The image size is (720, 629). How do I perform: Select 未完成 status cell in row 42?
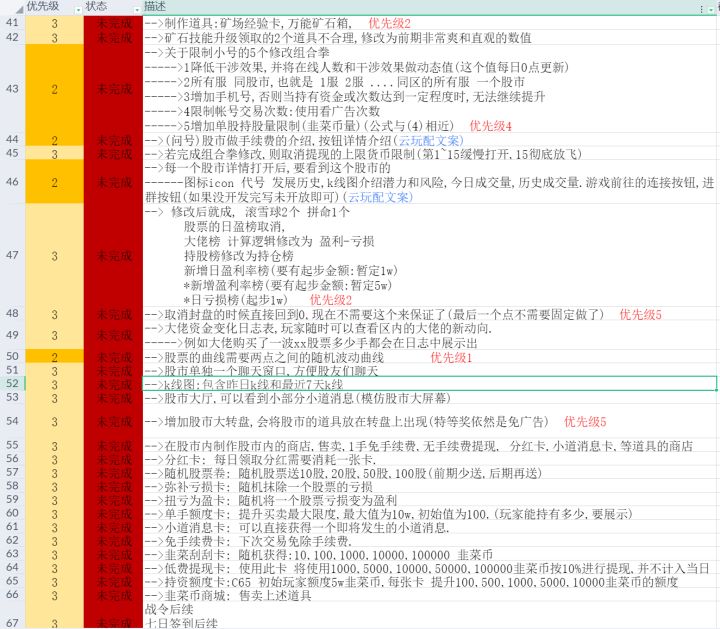(x=113, y=37)
